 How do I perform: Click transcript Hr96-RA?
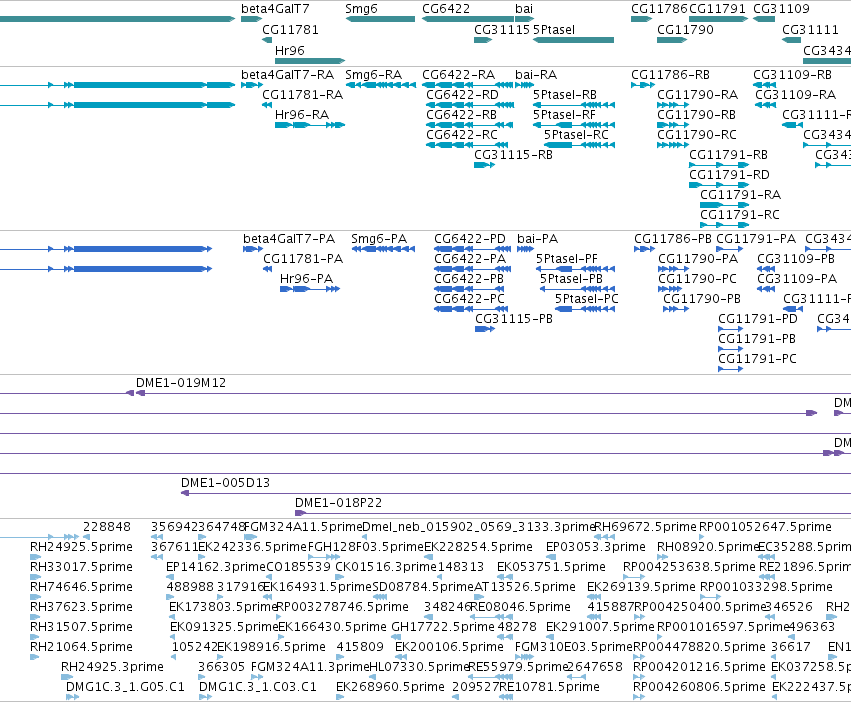pos(302,115)
